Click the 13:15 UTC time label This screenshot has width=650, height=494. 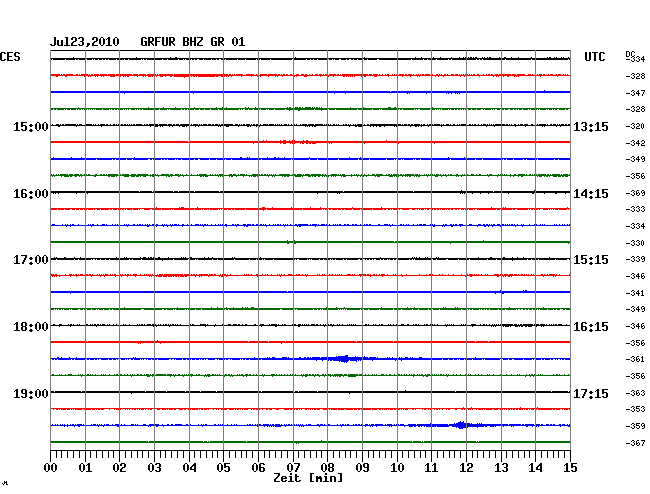[591, 127]
